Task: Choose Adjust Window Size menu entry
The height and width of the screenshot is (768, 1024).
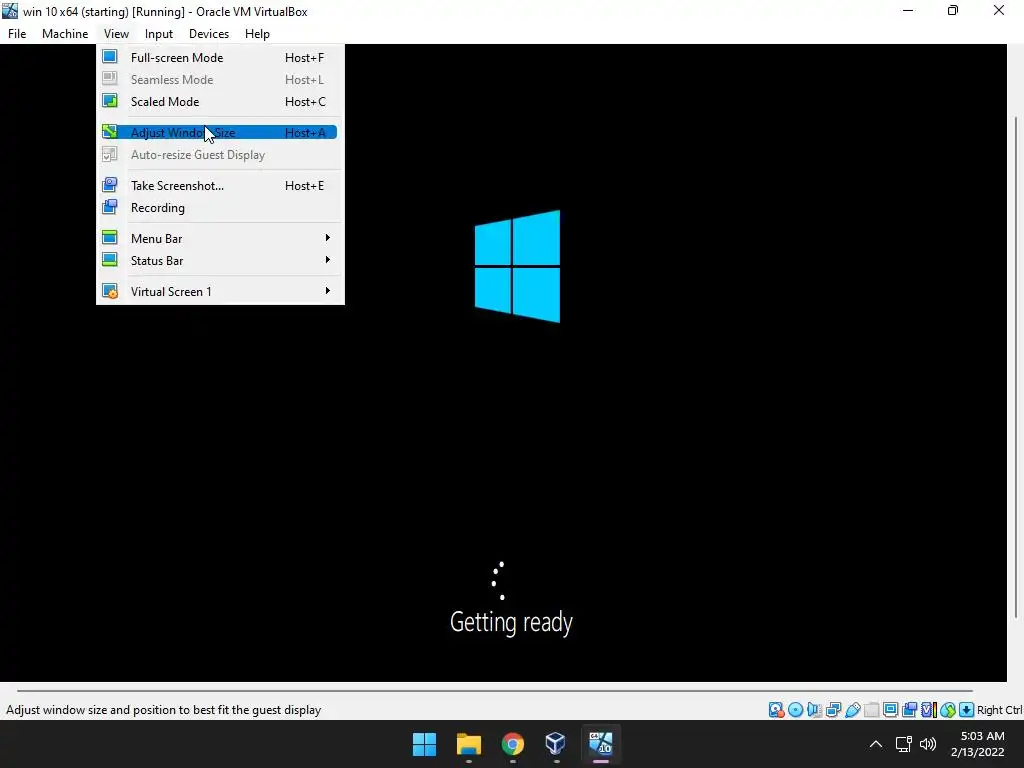Action: (x=219, y=133)
